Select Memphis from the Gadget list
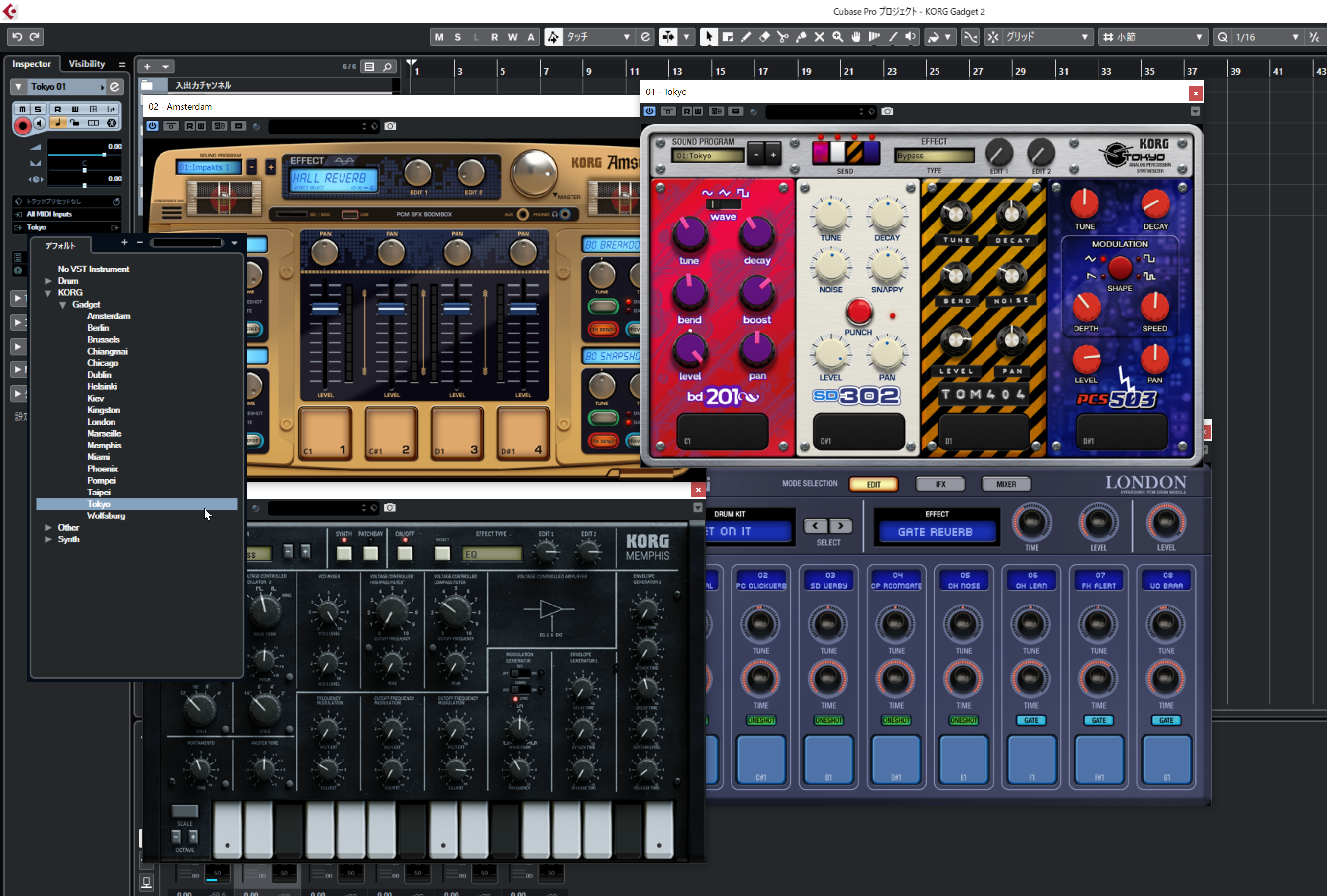This screenshot has width=1327, height=896. point(104,446)
